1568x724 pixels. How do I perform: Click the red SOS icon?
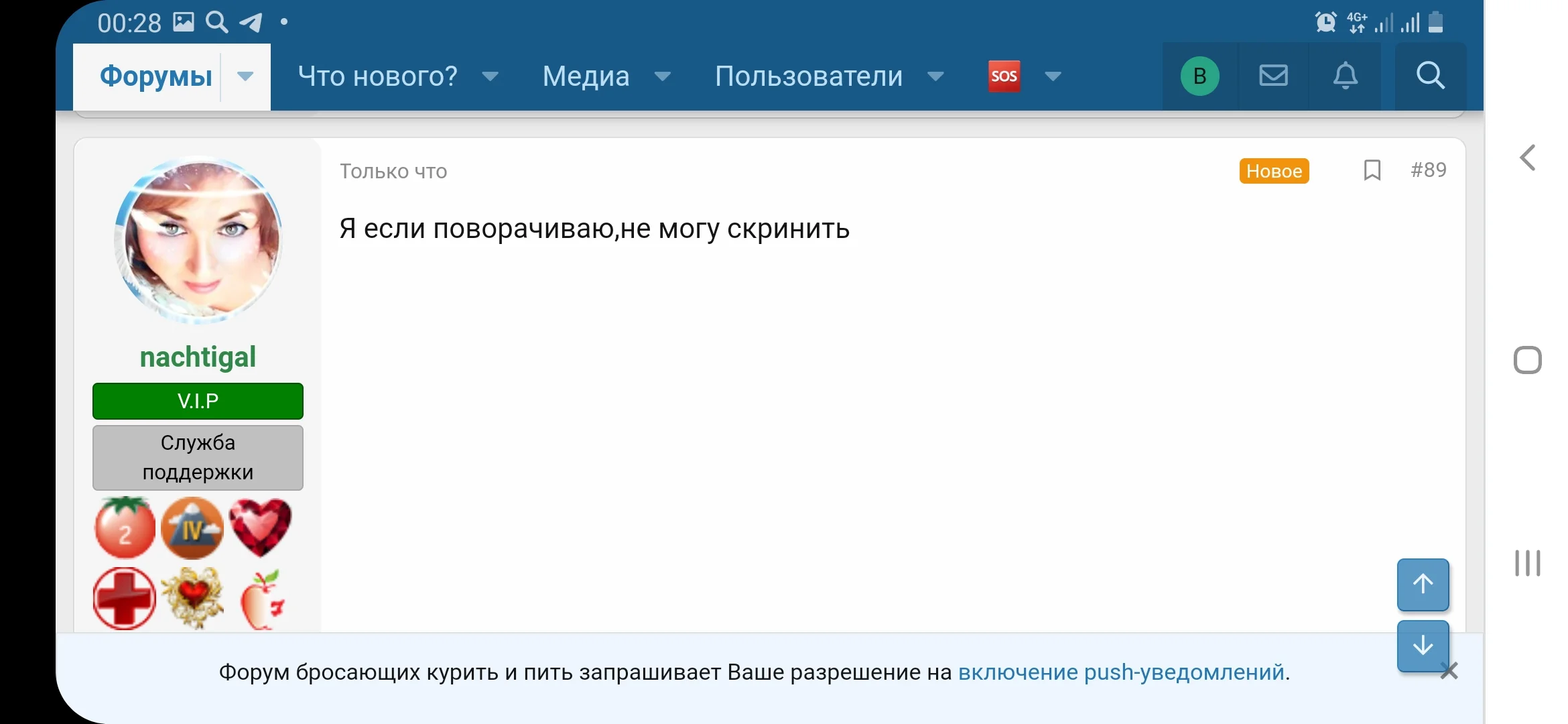click(x=1004, y=76)
